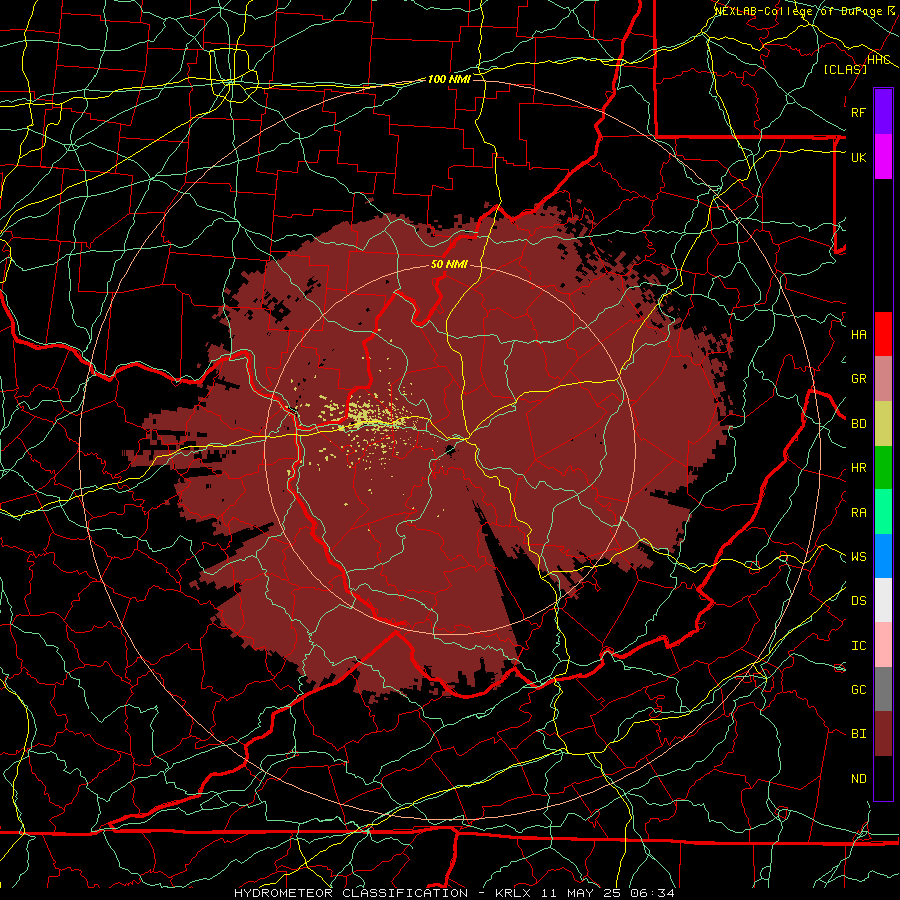Choose the DS white legend swatch
This screenshot has height=900, width=900.
coord(883,600)
